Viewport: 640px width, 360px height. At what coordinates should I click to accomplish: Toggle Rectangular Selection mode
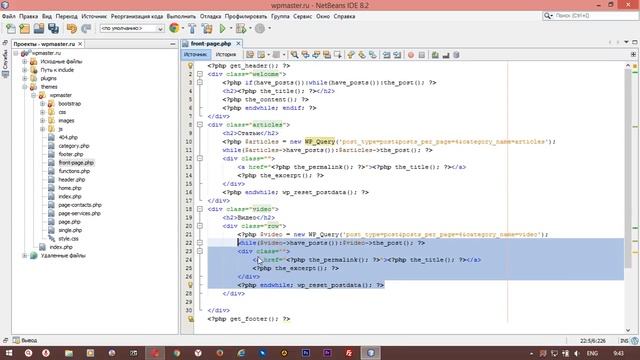point(338,55)
